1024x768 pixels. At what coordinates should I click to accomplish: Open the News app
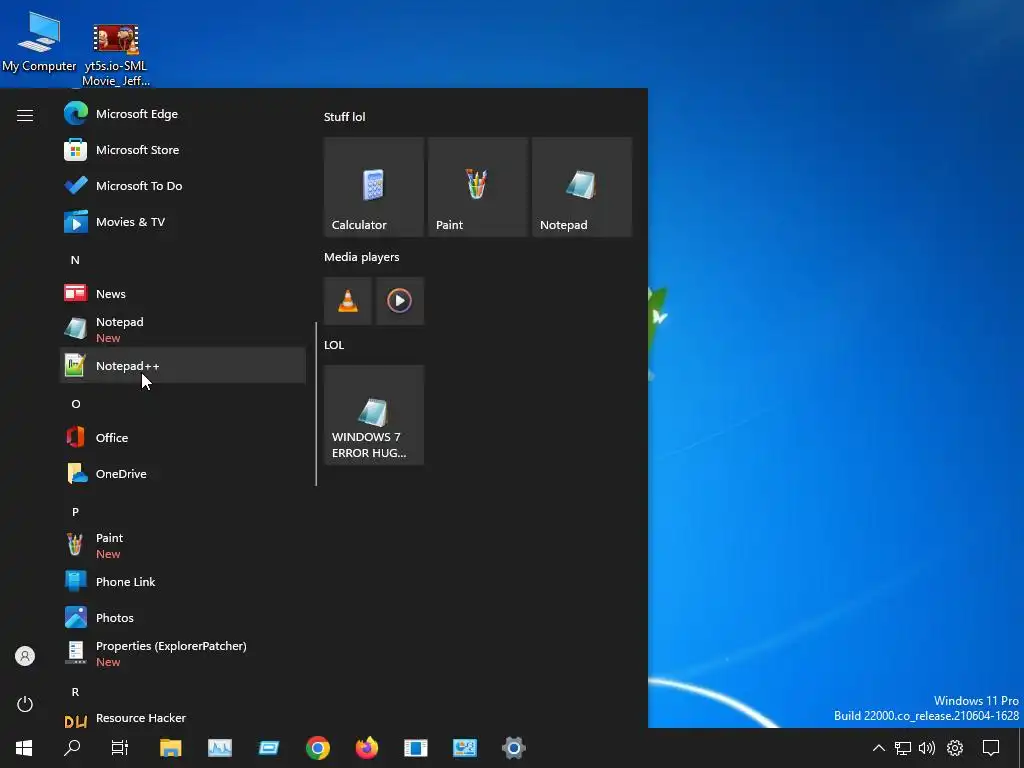(x=183, y=294)
